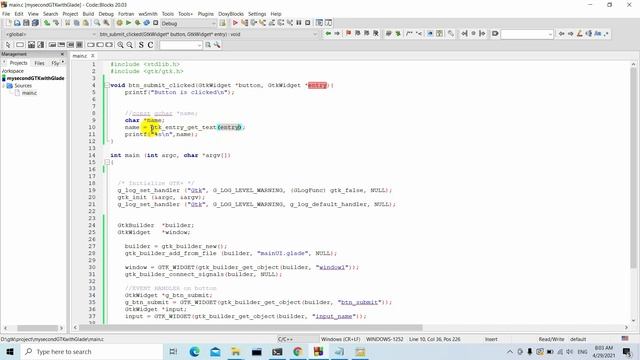The height and width of the screenshot is (360, 640).
Task: Pause debugger toolbar icon
Action: [x=299, y=23]
